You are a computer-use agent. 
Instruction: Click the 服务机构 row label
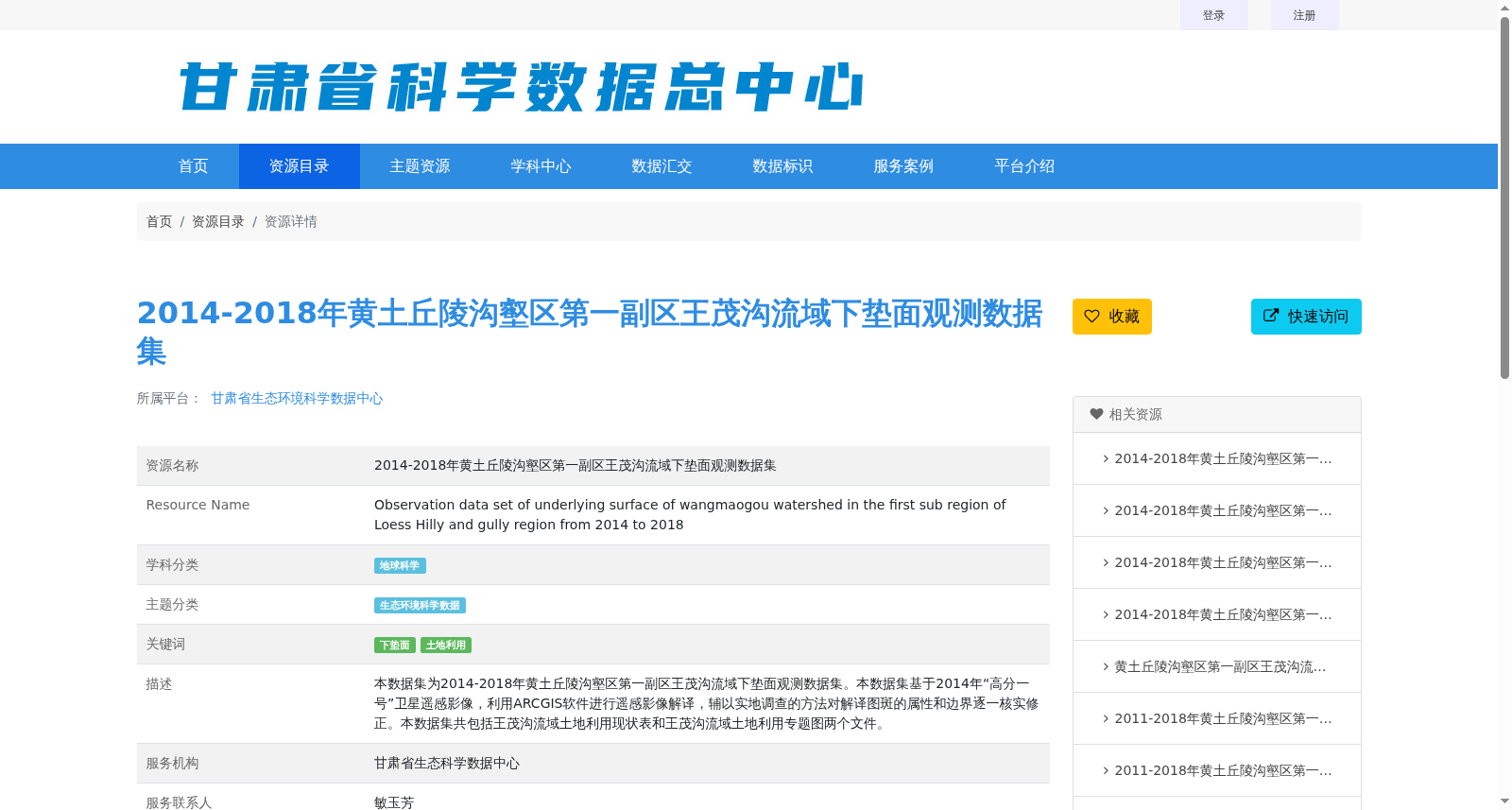point(173,764)
